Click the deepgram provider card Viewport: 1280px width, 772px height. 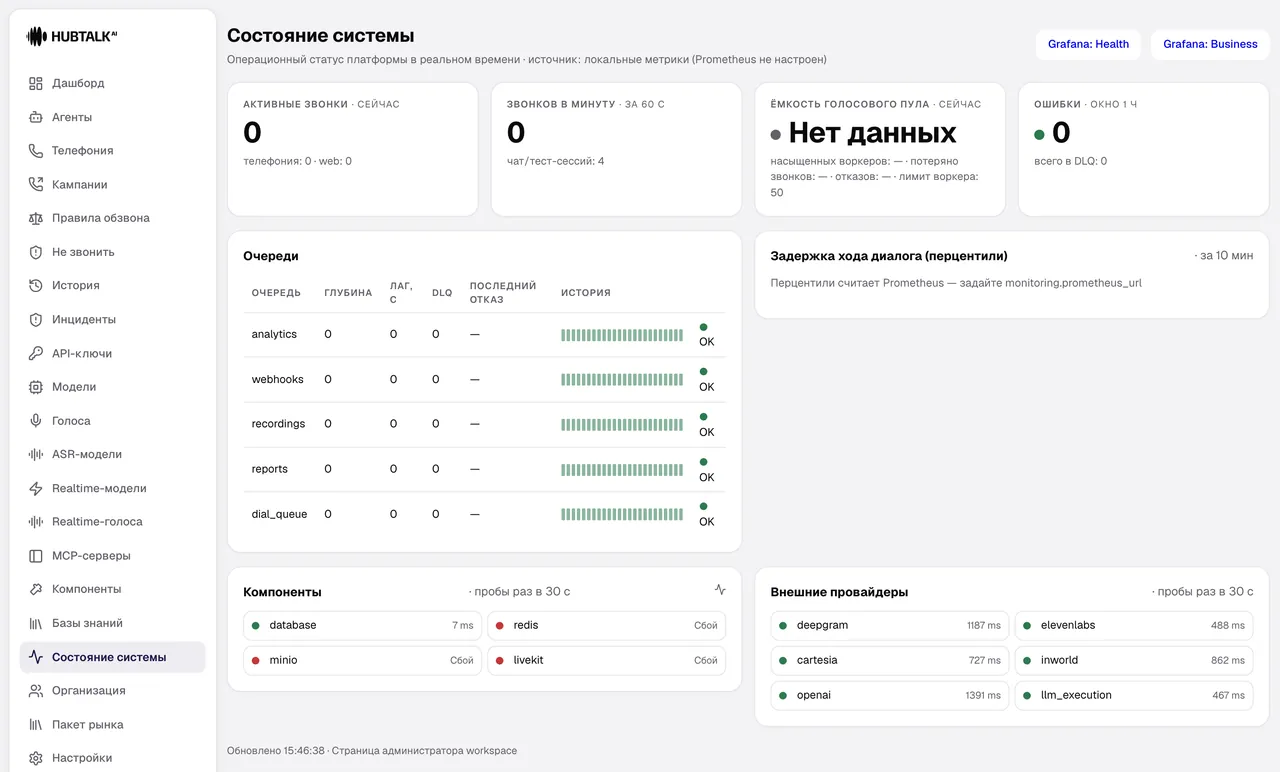pyautogui.click(x=890, y=625)
